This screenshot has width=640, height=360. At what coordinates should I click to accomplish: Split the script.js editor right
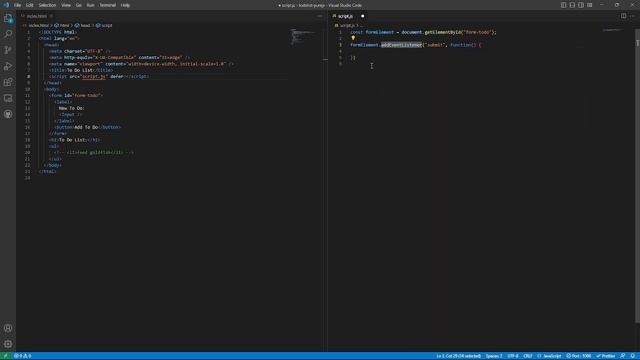tap(623, 16)
